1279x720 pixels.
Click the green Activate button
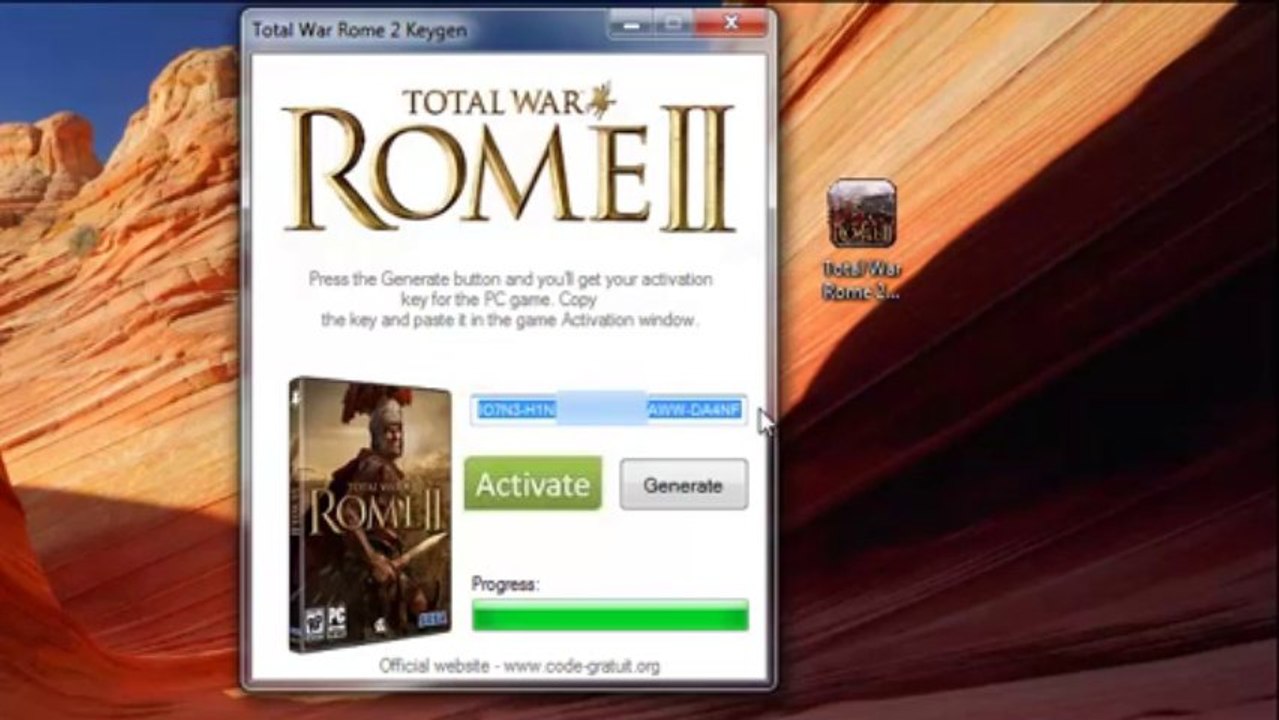(x=533, y=484)
